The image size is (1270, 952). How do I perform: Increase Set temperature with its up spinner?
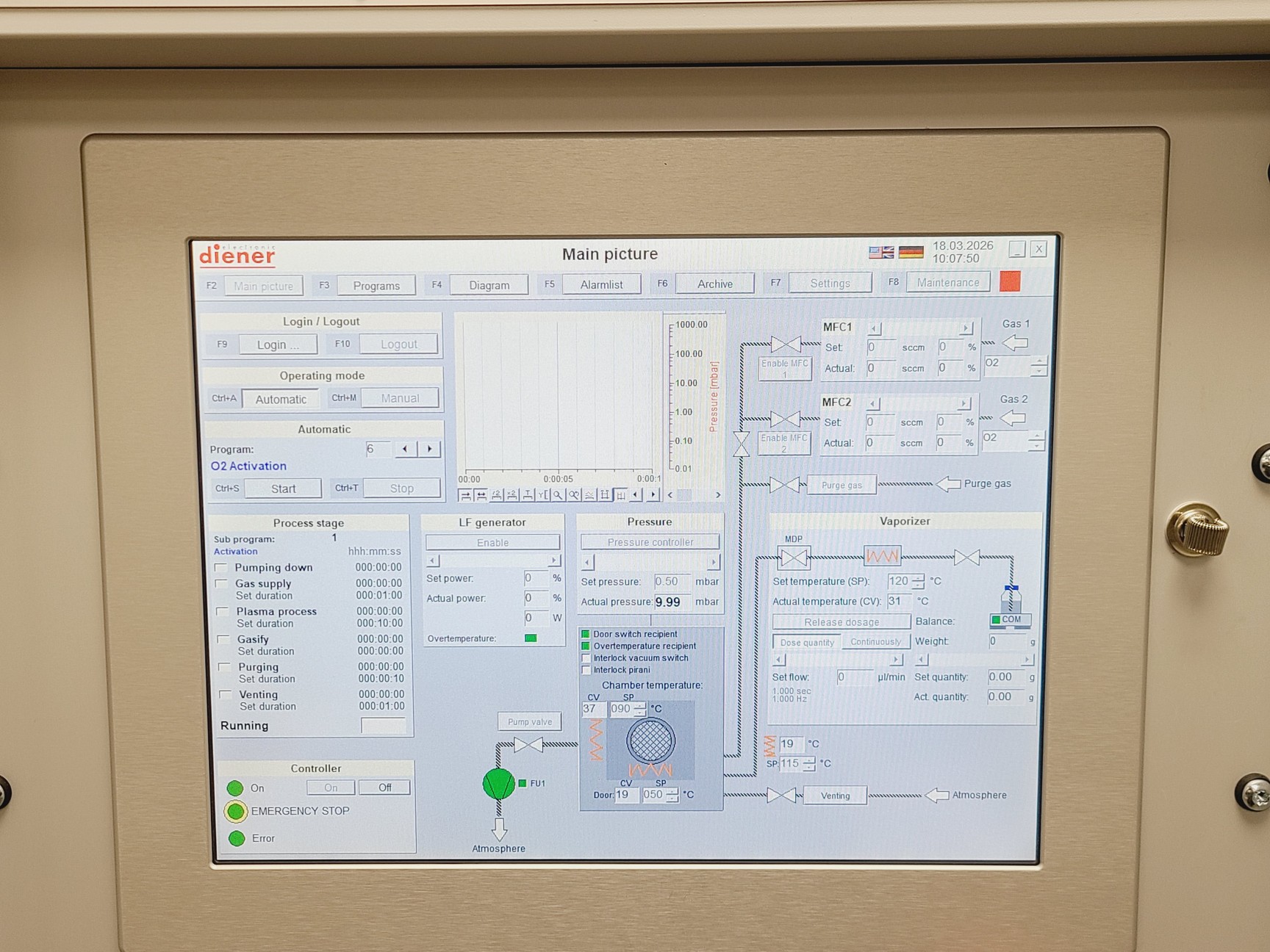[x=917, y=577]
